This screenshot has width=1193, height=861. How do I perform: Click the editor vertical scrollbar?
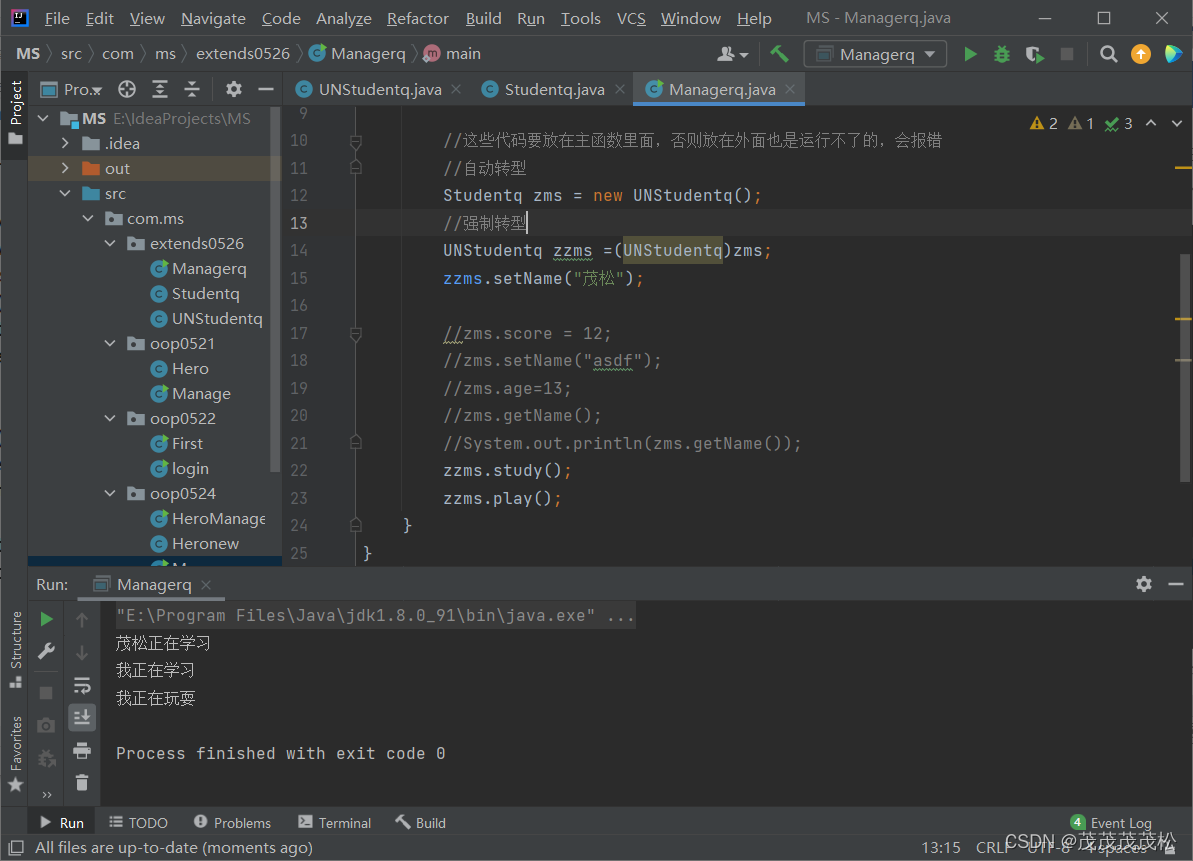[x=1184, y=368]
